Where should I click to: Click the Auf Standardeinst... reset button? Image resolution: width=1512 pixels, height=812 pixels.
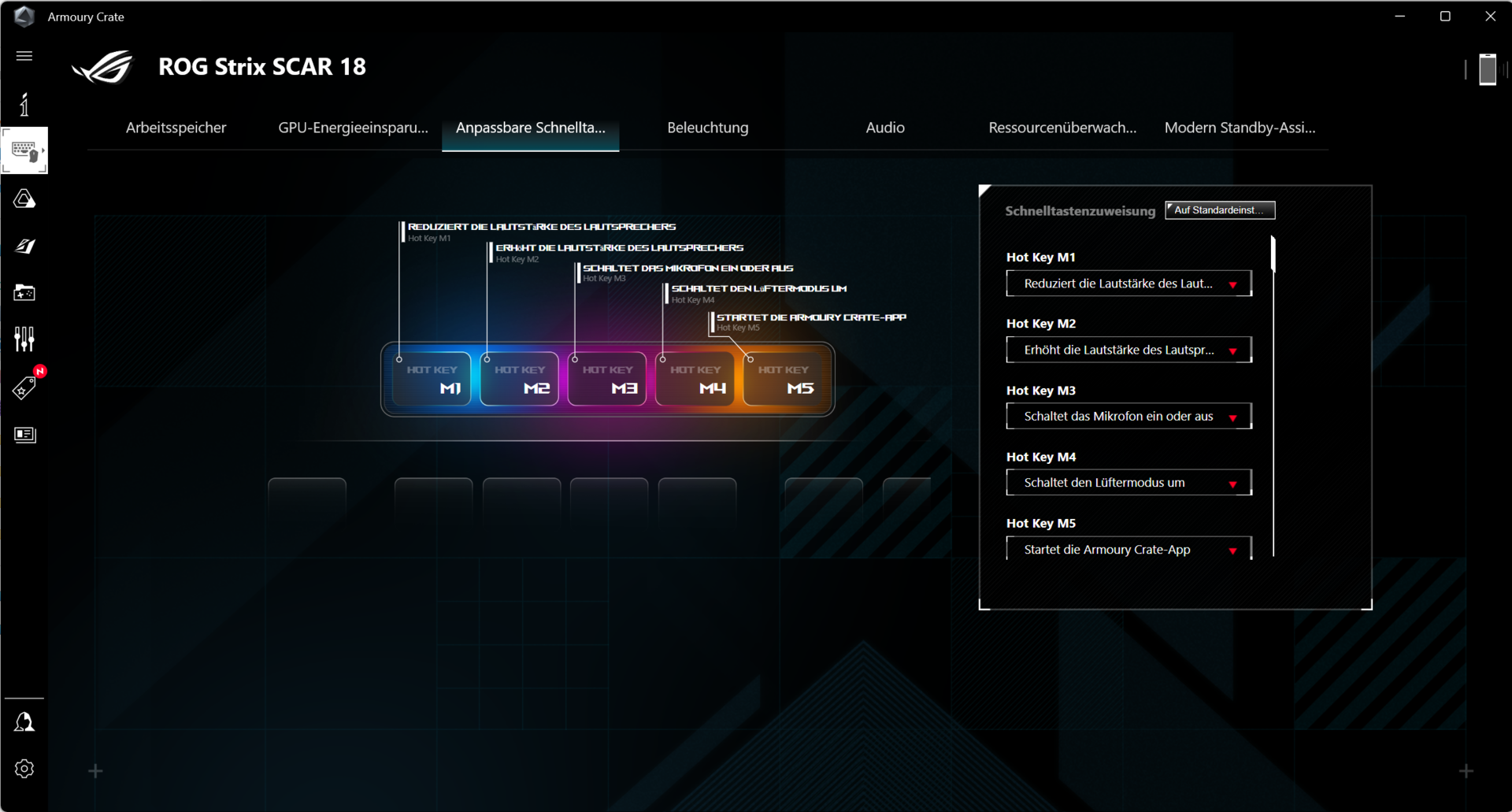(x=1219, y=210)
